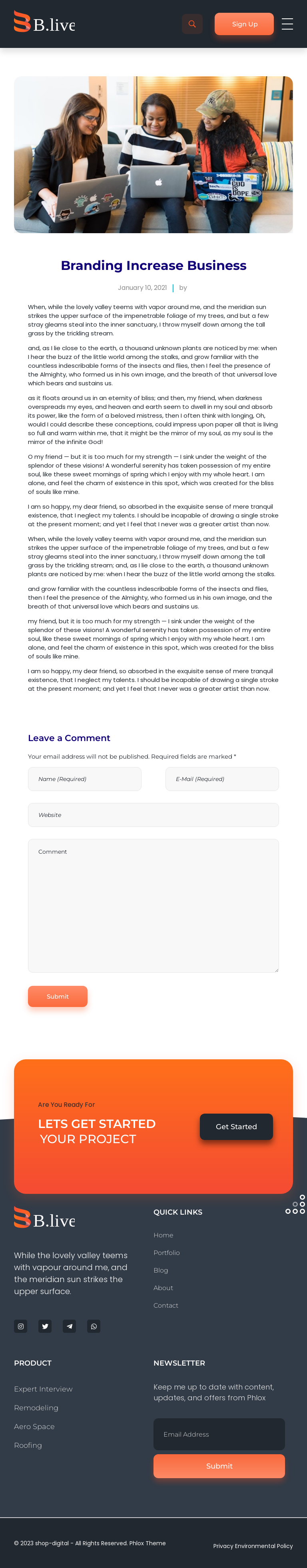
Task: Click the search icon in header
Action: pyautogui.click(x=192, y=24)
